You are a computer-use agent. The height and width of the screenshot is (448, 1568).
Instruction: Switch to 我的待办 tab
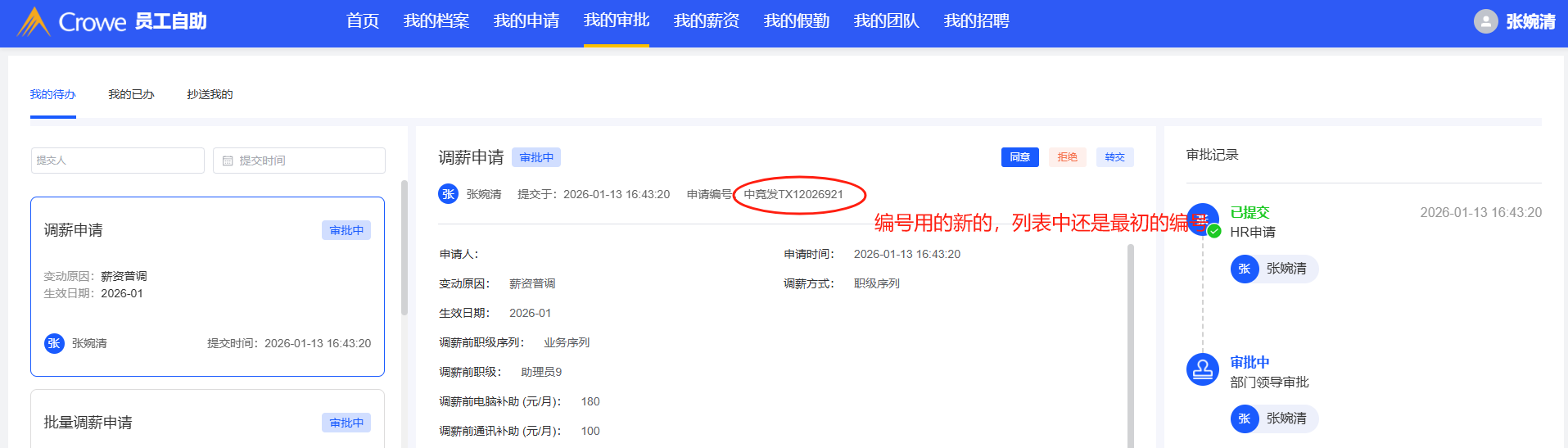click(53, 94)
